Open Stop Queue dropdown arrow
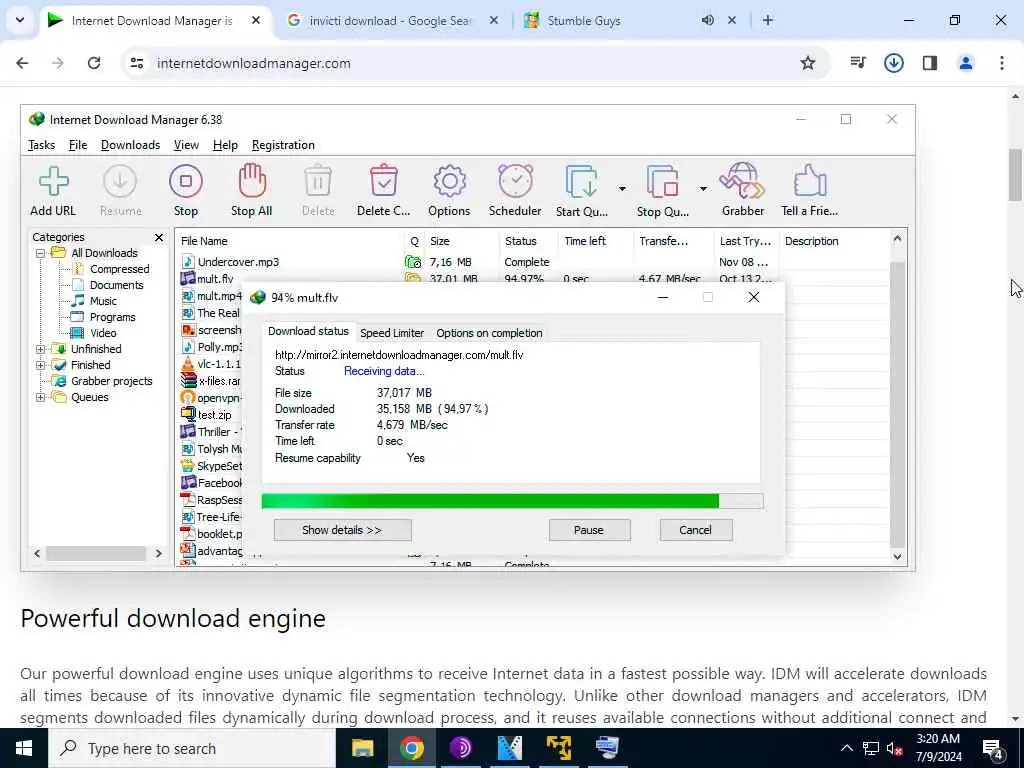 click(x=703, y=189)
